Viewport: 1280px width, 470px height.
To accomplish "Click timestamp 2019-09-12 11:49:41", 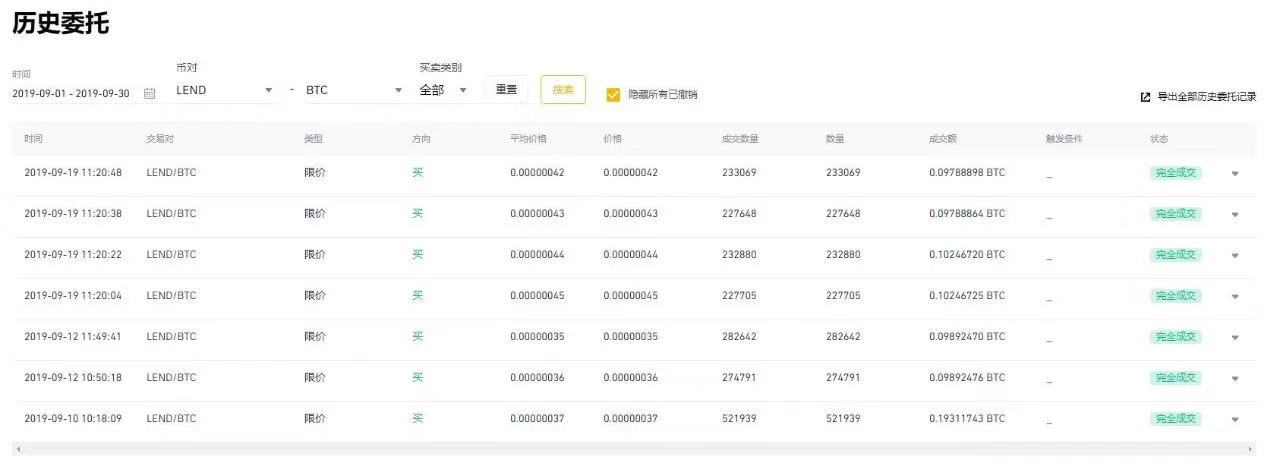I will tap(73, 337).
